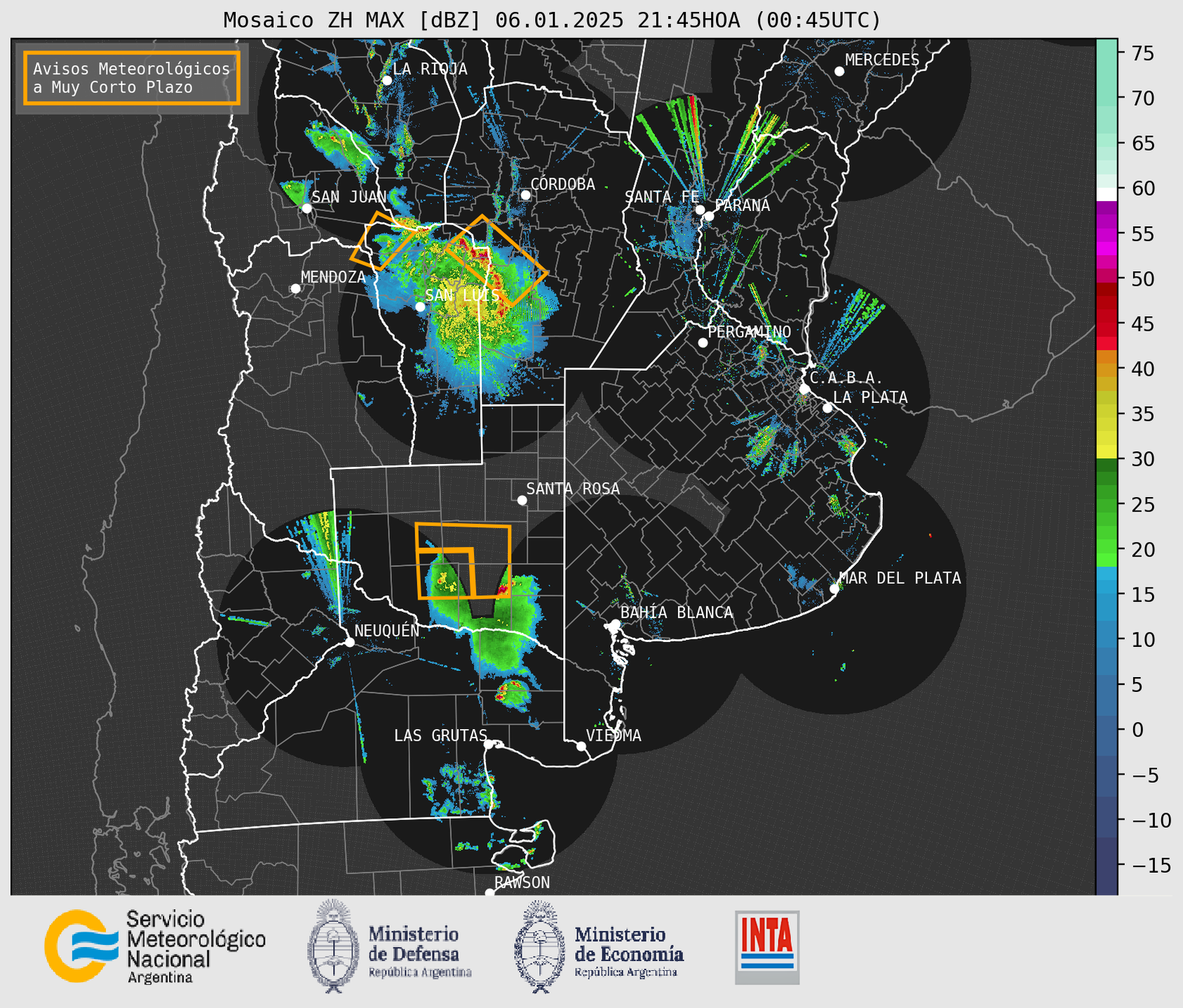The height and width of the screenshot is (1008, 1183).
Task: Select the C.A.B.A. city marker
Action: (805, 389)
